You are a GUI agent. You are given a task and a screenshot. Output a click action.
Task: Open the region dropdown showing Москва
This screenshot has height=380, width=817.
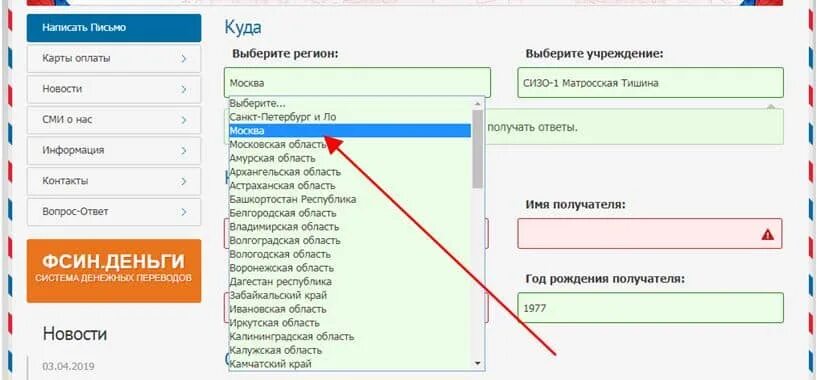(357, 82)
